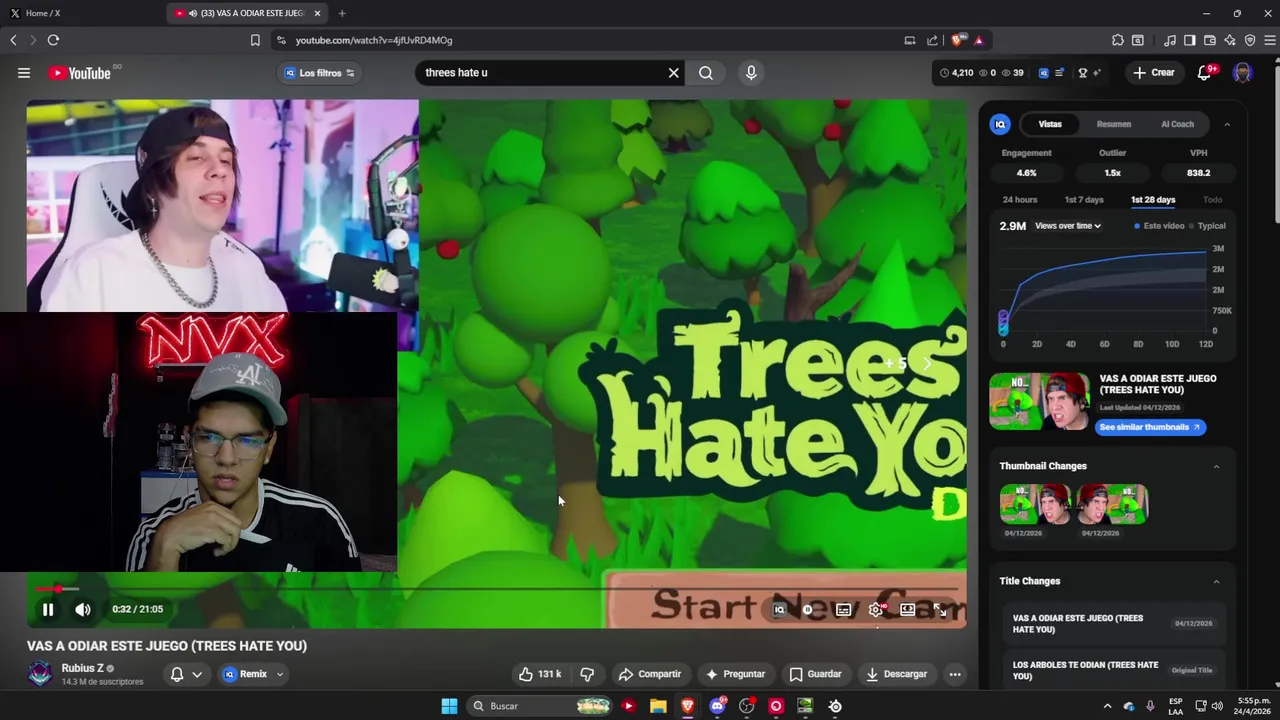Collapse the Thumbnail Changes section
The image size is (1280, 720).
click(x=1217, y=466)
